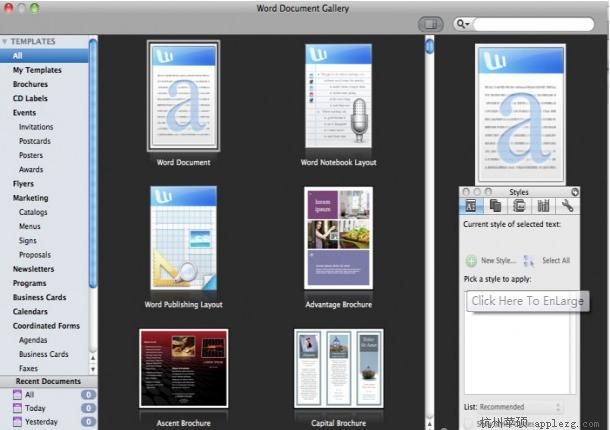Click the count badge next to Yesterday
Screen dimensions: 610x430
click(x=88, y=422)
